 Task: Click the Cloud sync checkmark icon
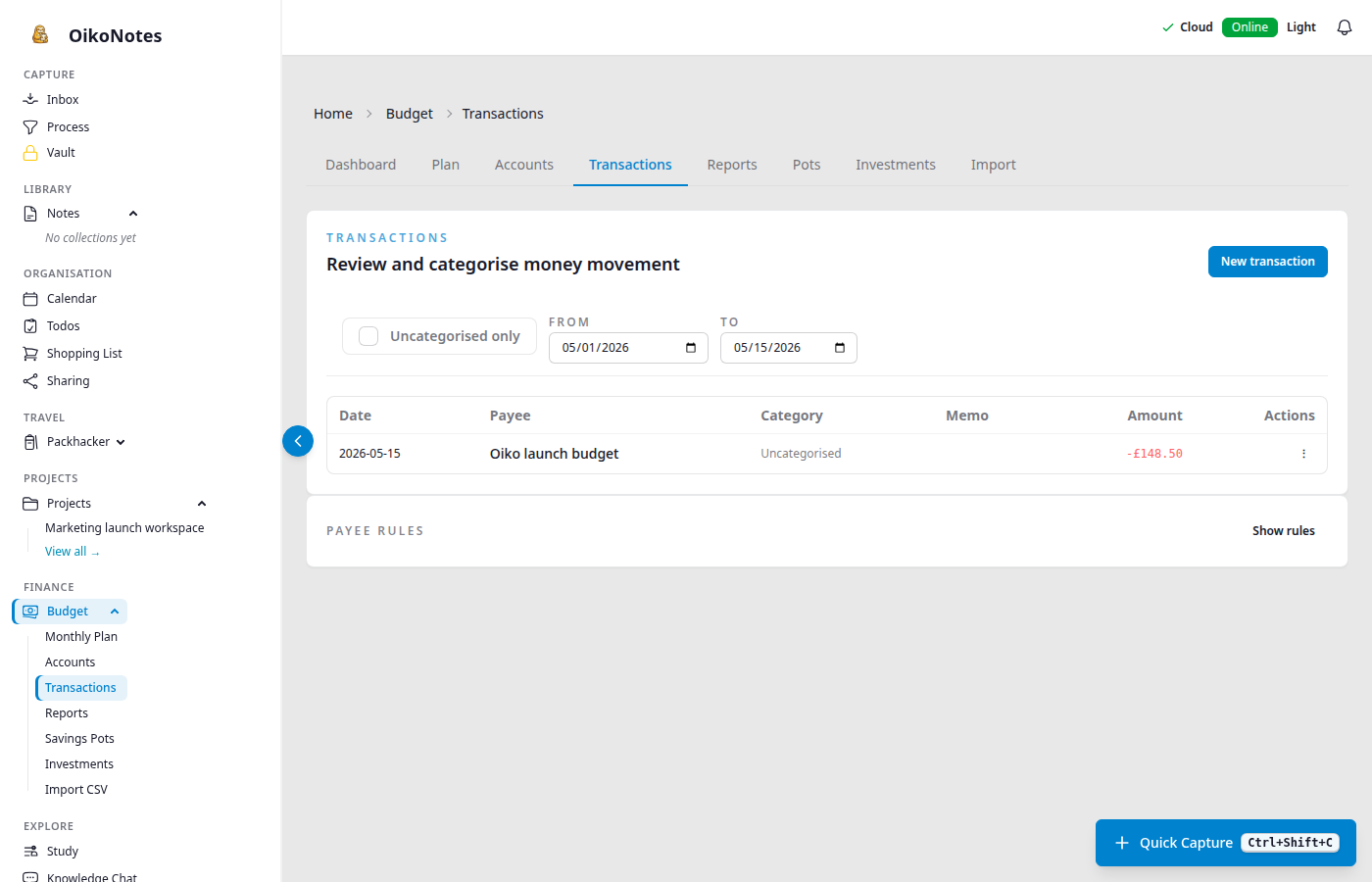(x=1167, y=27)
